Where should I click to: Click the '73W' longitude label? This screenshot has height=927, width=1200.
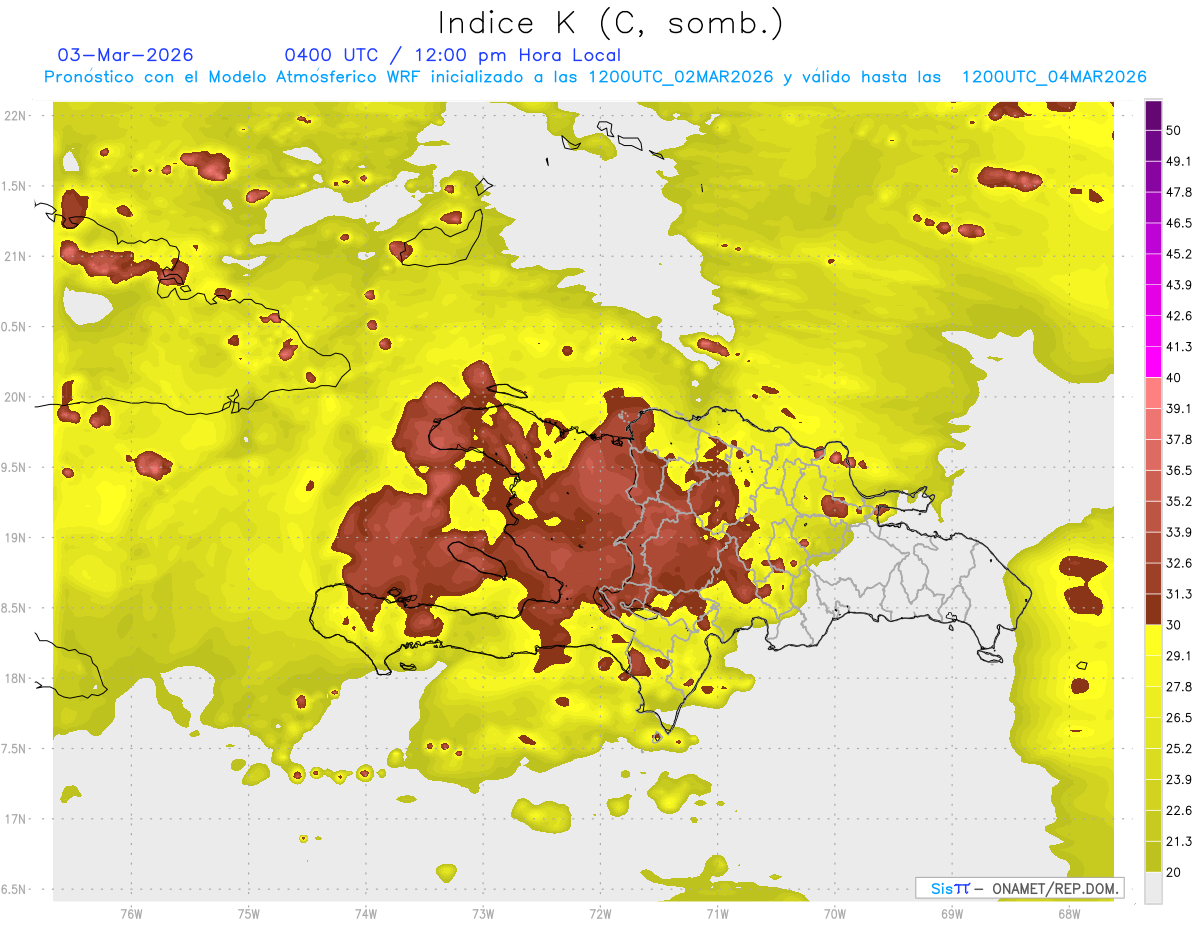483,914
